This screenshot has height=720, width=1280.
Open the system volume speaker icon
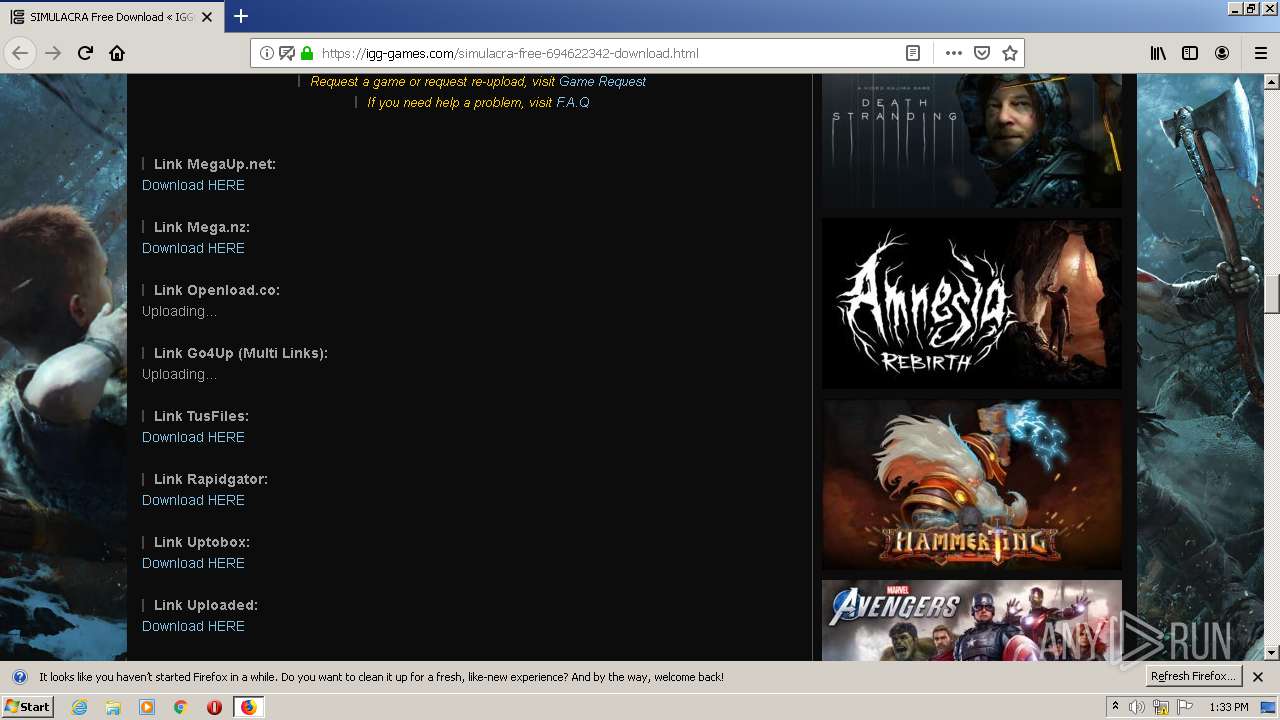coord(1137,707)
